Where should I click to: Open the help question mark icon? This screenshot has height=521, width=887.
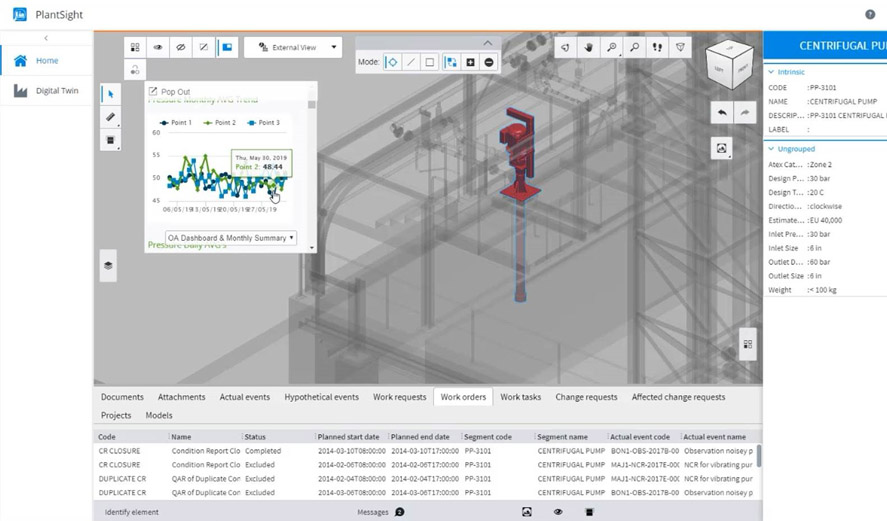[x=870, y=15]
